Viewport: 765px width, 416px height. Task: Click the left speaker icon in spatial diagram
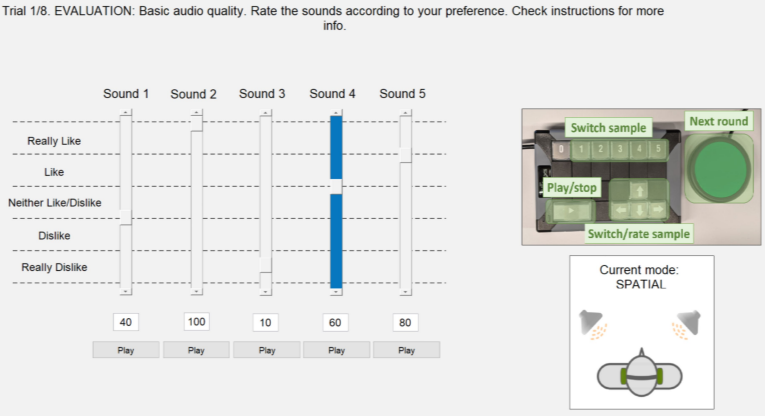click(x=593, y=324)
